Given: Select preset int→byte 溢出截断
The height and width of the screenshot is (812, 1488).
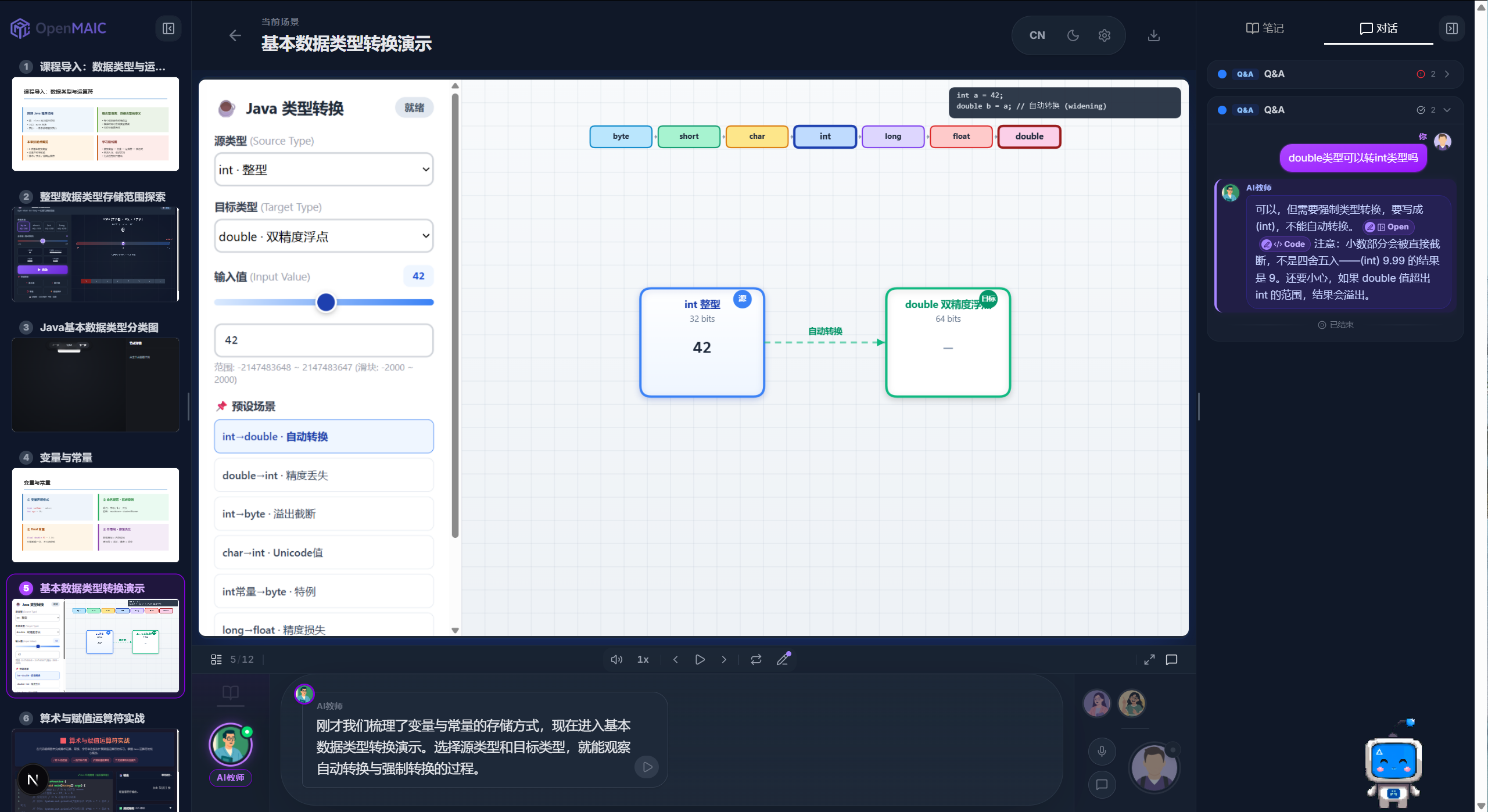Looking at the screenshot, I should point(324,514).
